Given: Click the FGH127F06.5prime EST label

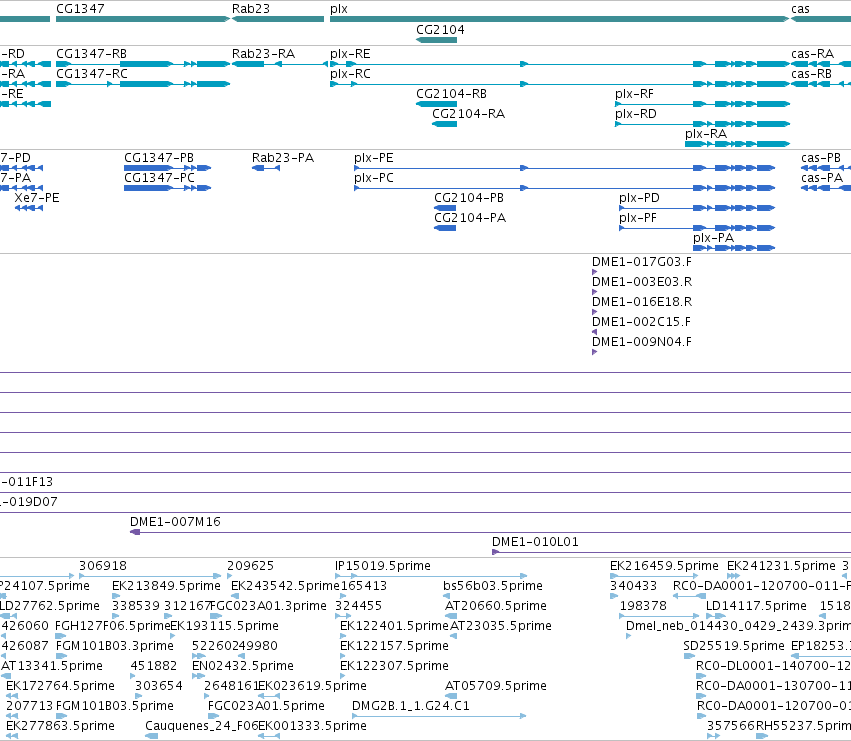Looking at the screenshot, I should (112, 626).
